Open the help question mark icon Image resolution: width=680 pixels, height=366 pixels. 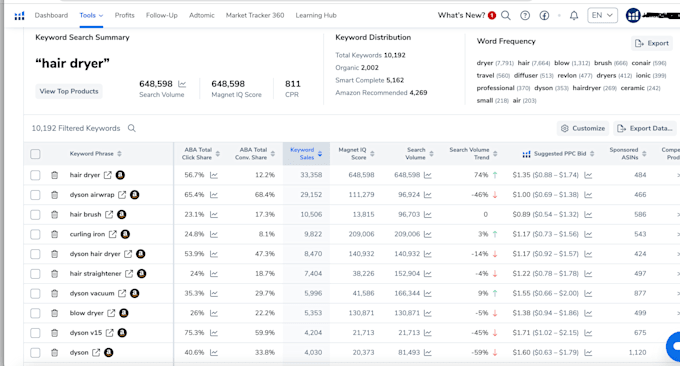(525, 16)
